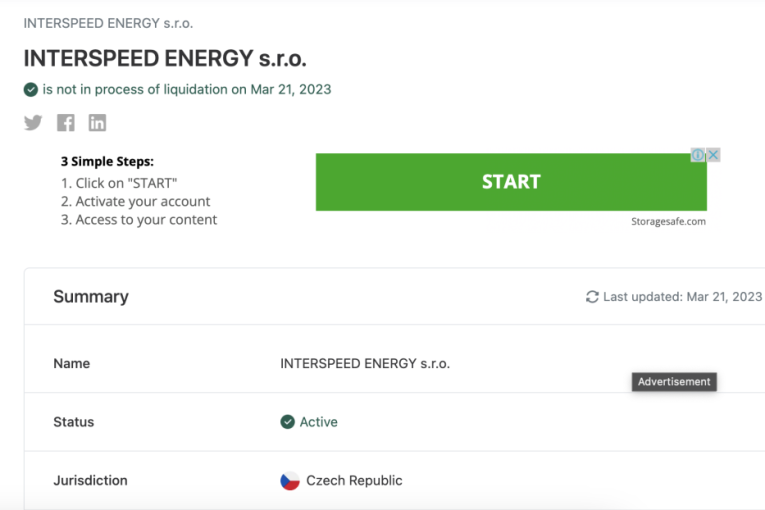
Task: Click the 'not in process of liquidation' text
Action: click(186, 89)
